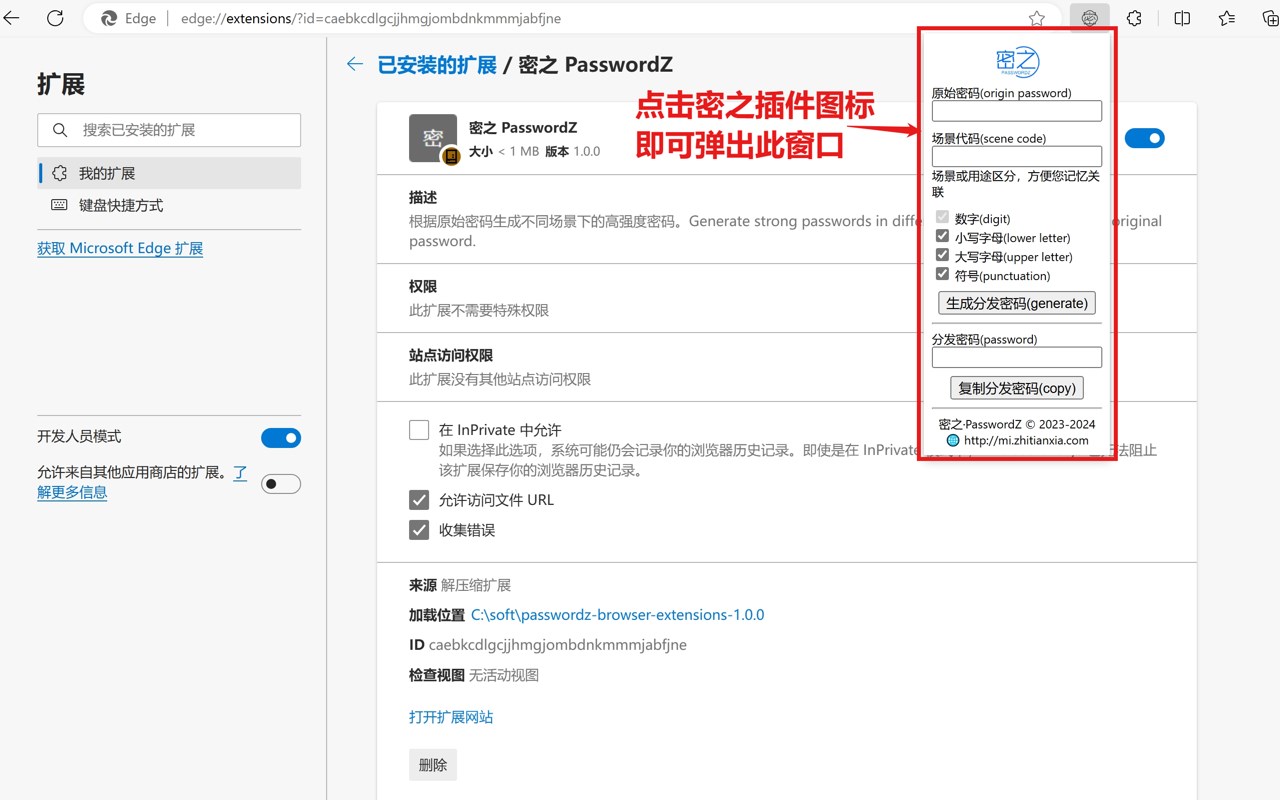Reload the page with refresh icon
This screenshot has width=1280, height=800.
click(x=55, y=18)
